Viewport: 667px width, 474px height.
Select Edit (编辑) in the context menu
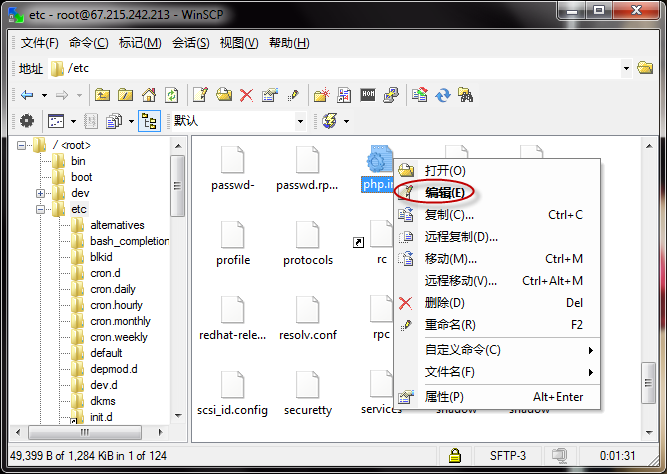point(444,192)
